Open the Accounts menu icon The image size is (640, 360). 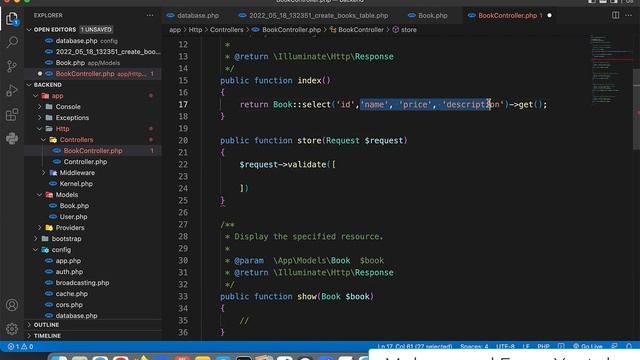point(12,305)
